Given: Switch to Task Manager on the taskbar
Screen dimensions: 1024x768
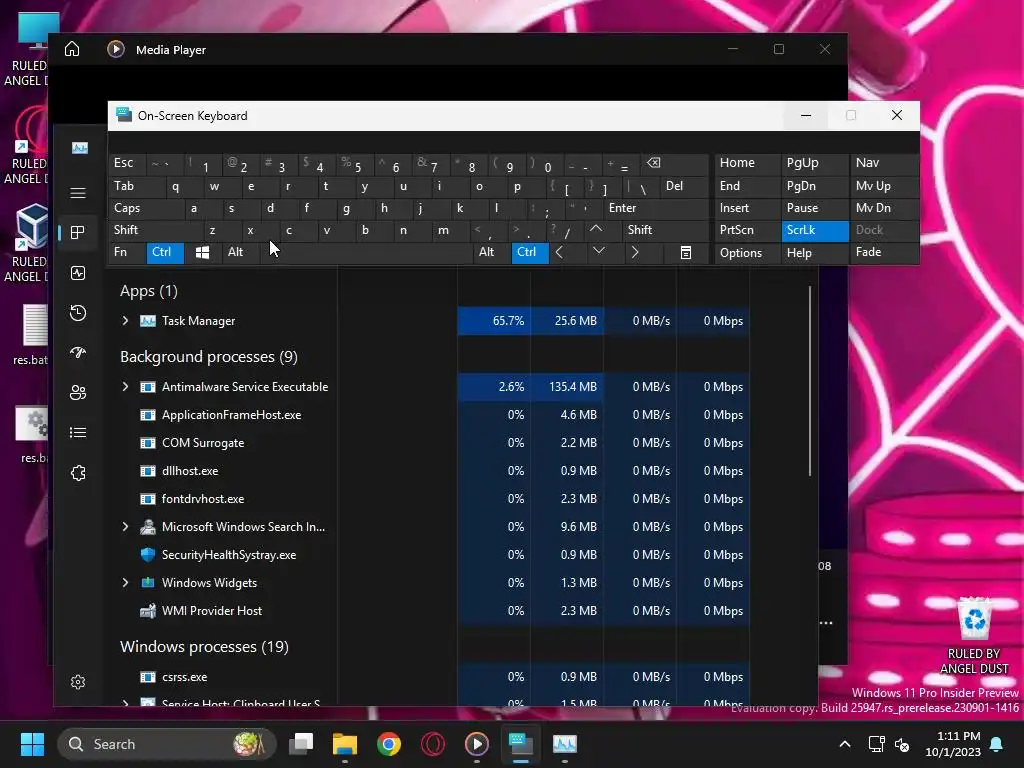Looking at the screenshot, I should [x=565, y=744].
